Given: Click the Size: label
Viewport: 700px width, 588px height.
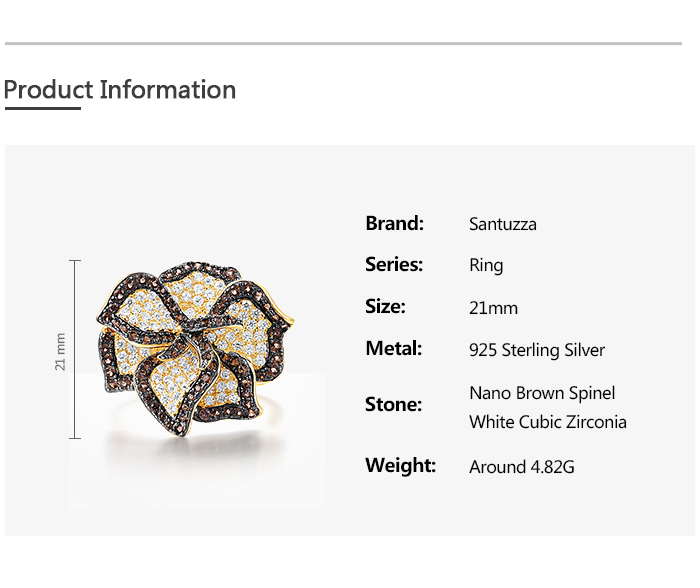Looking at the screenshot, I should tap(385, 307).
